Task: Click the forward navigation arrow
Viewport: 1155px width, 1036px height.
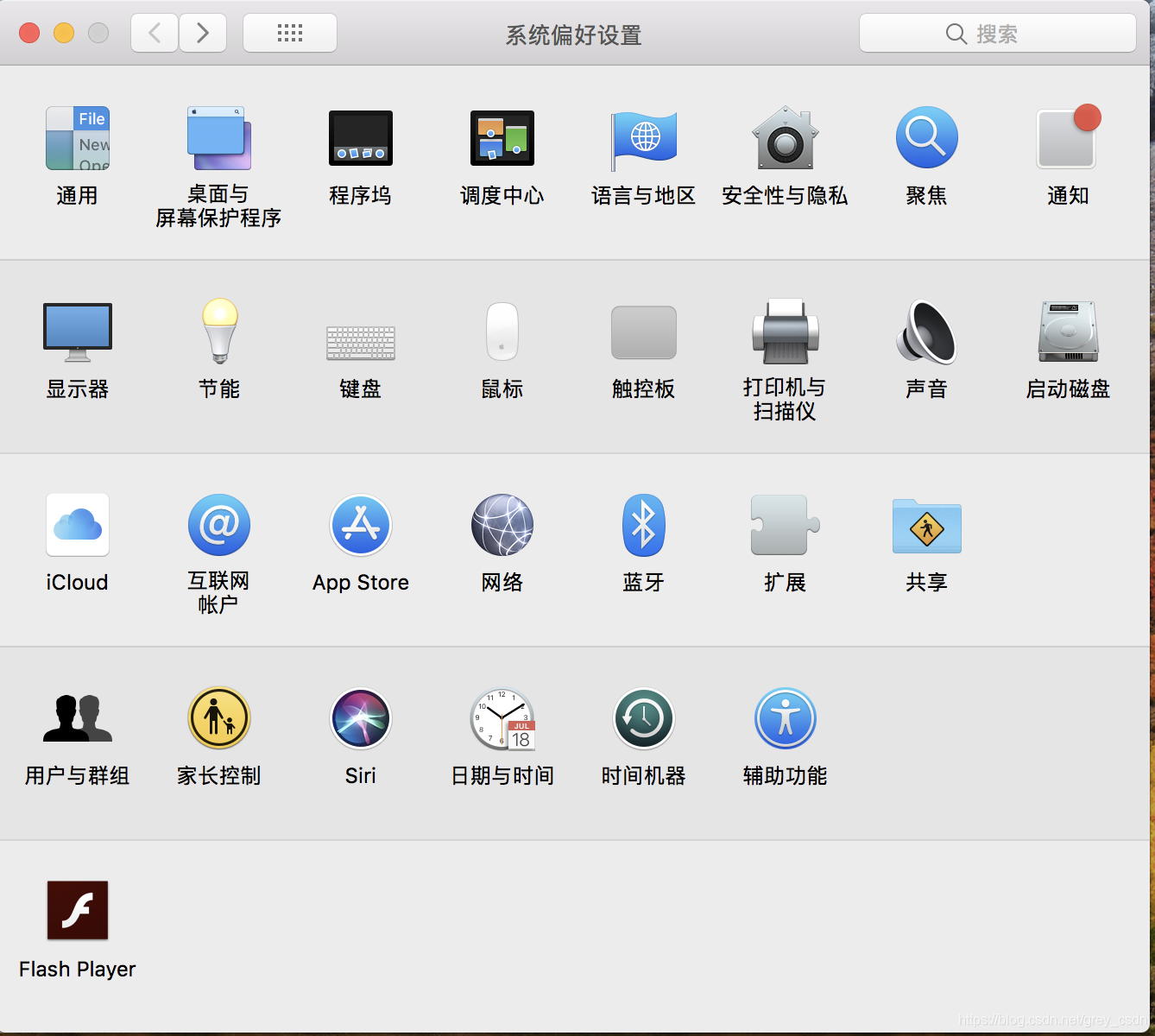Action: point(203,33)
